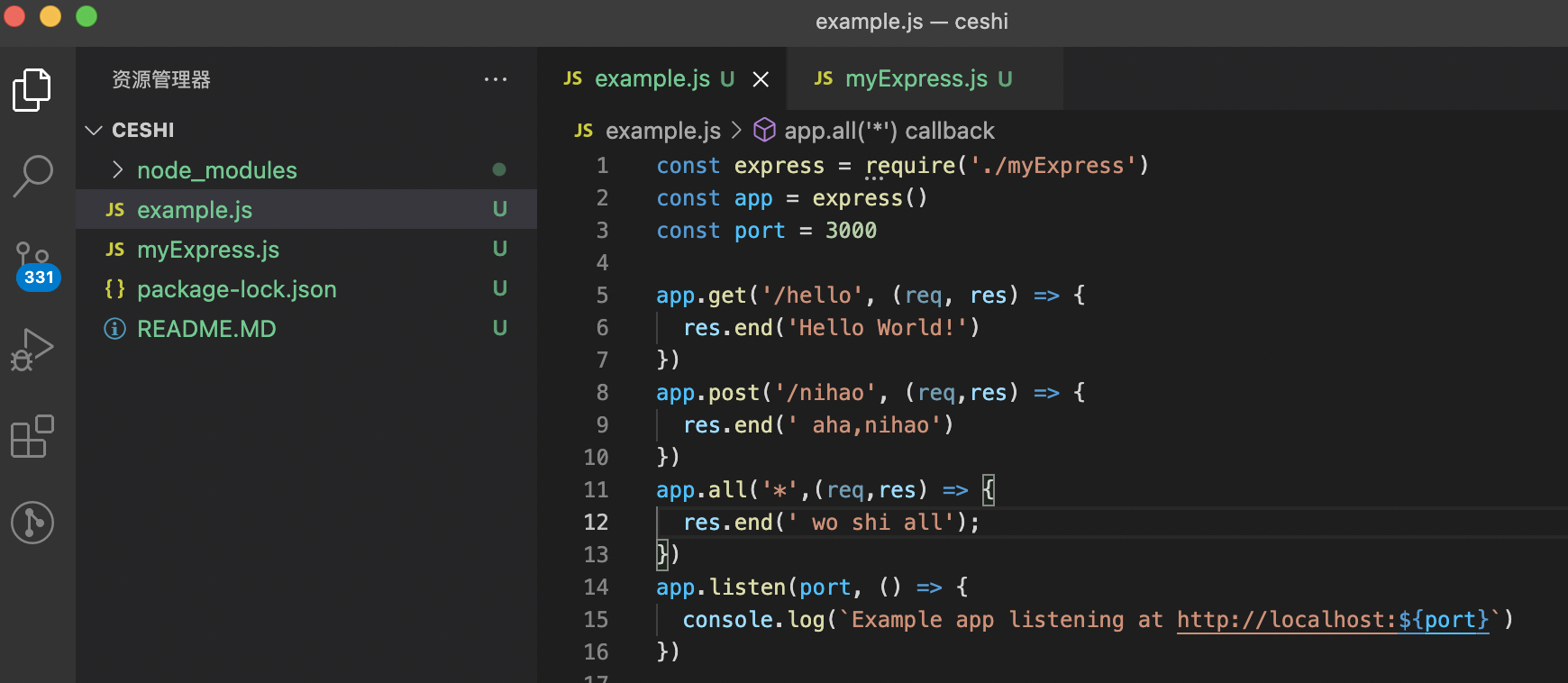
Task: Open the Search view in activity bar
Action: tap(32, 176)
